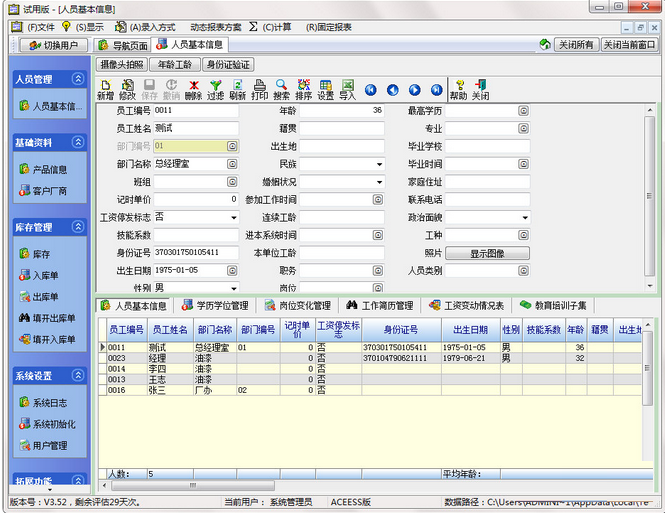Screen dimensions: 665x513
Task: Open 用户管理 in the sidebar
Action: [43, 445]
